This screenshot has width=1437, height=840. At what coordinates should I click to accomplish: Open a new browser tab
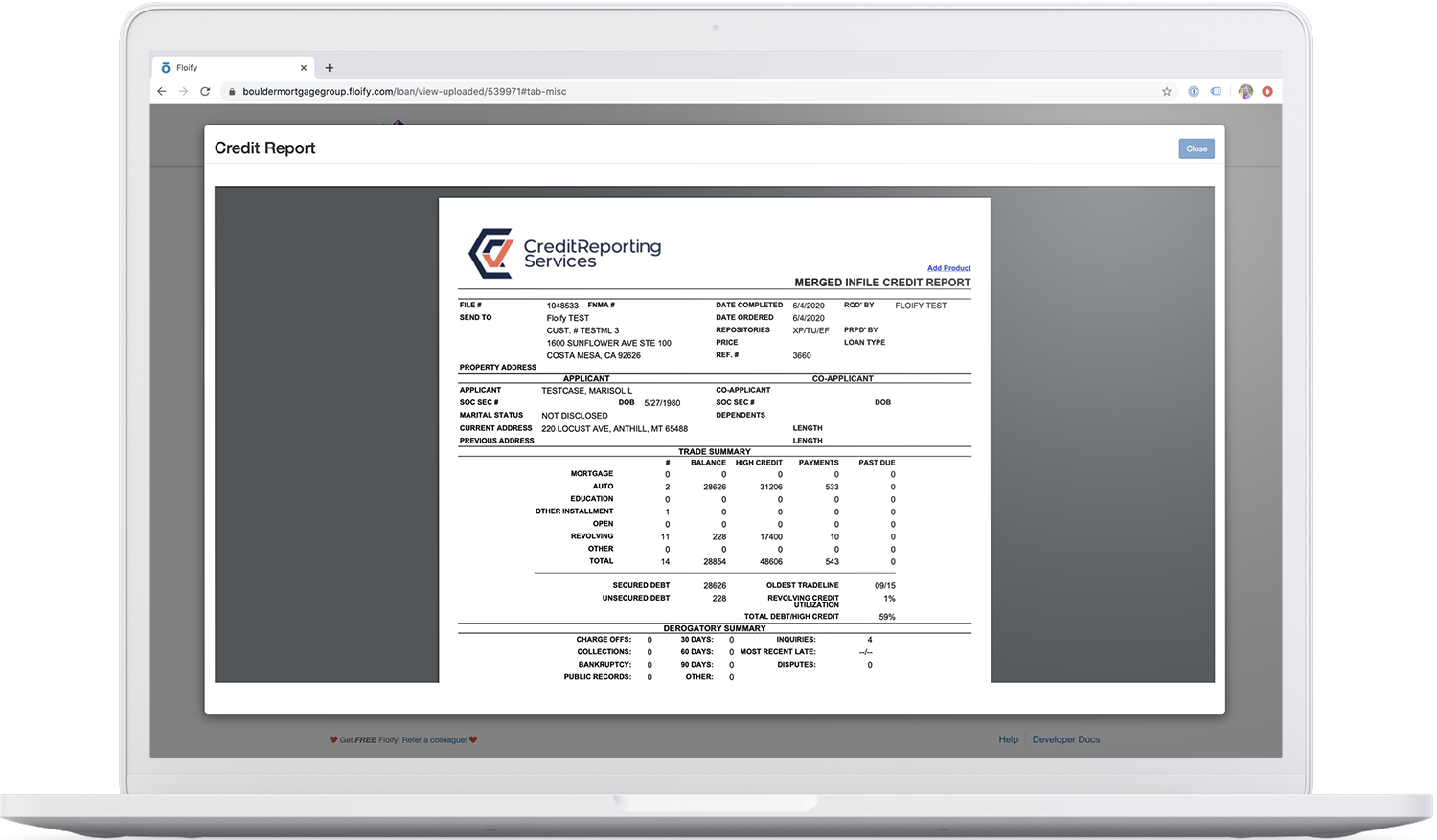pos(330,68)
